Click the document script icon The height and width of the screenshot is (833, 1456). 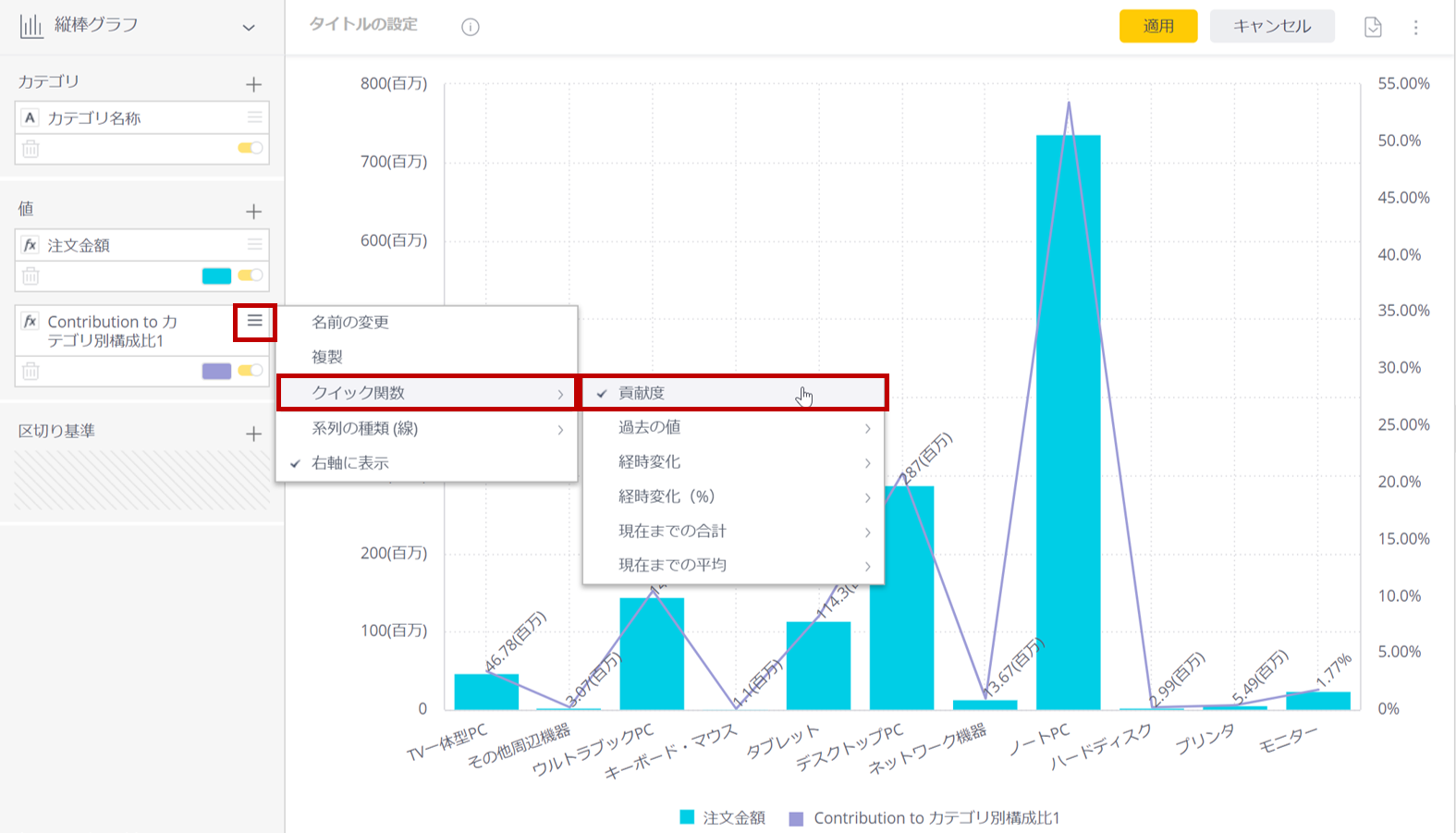[x=1373, y=27]
